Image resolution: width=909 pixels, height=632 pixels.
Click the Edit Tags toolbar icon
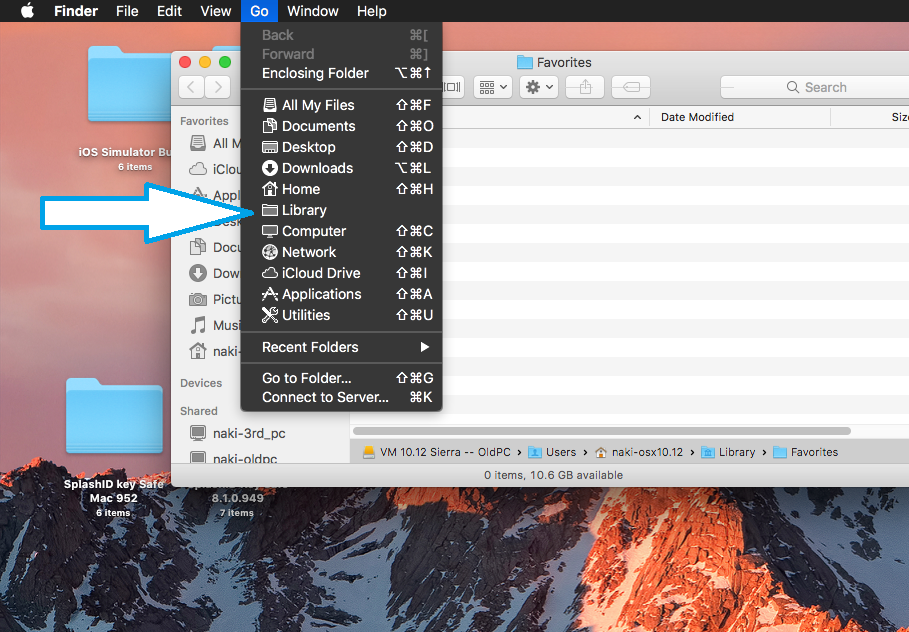[631, 87]
